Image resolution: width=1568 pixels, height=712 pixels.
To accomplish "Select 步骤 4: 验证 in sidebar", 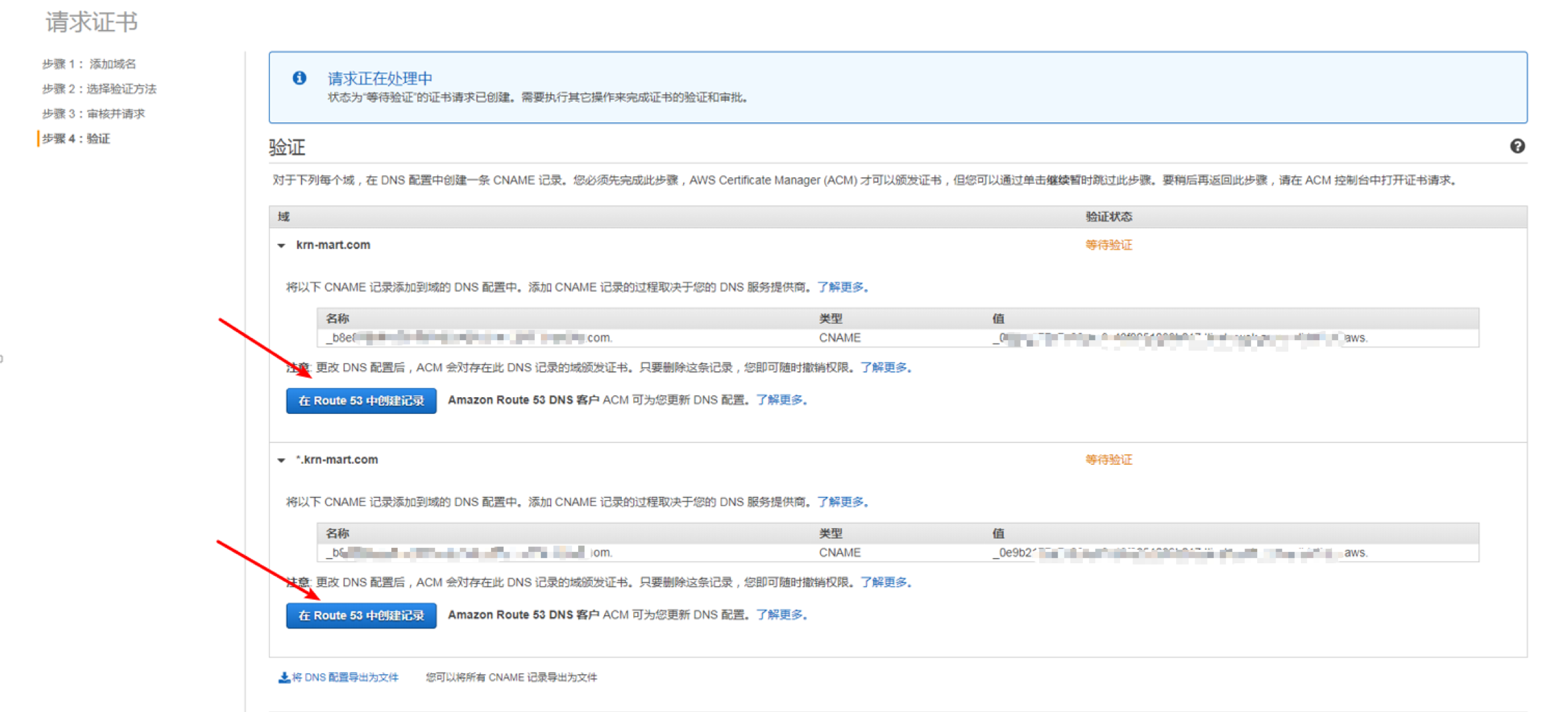I will (76, 139).
